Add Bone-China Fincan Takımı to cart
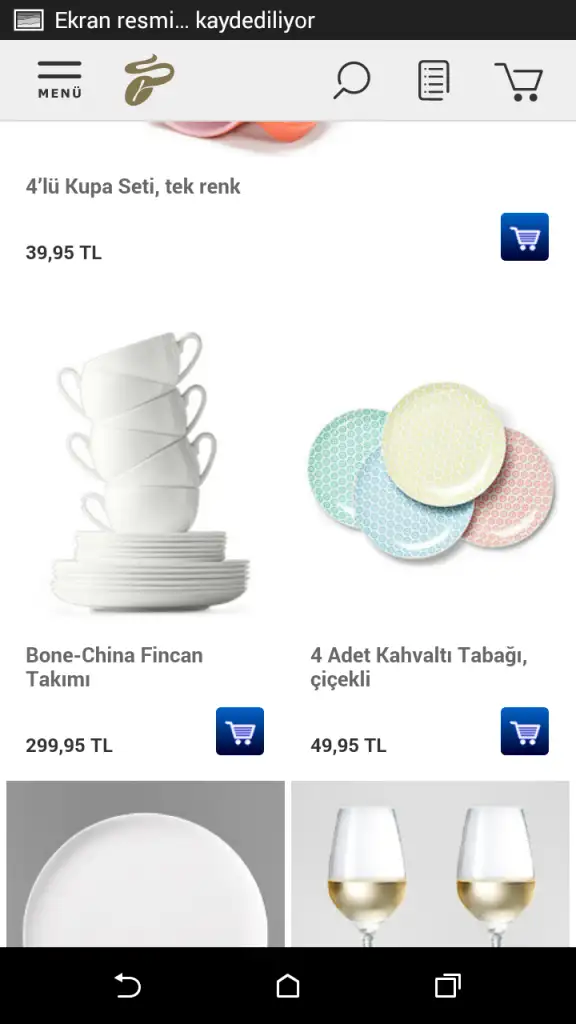 [240, 731]
